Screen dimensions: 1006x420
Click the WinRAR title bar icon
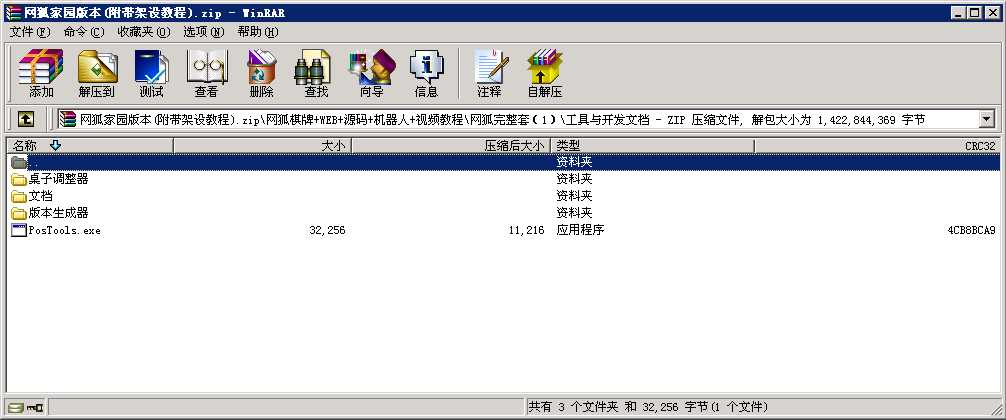tap(12, 13)
